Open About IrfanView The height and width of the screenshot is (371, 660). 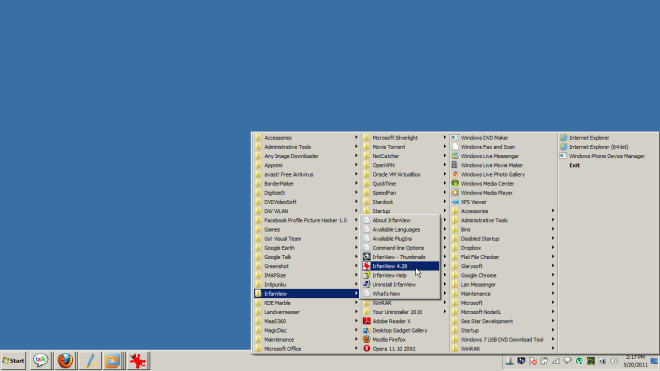coord(400,220)
